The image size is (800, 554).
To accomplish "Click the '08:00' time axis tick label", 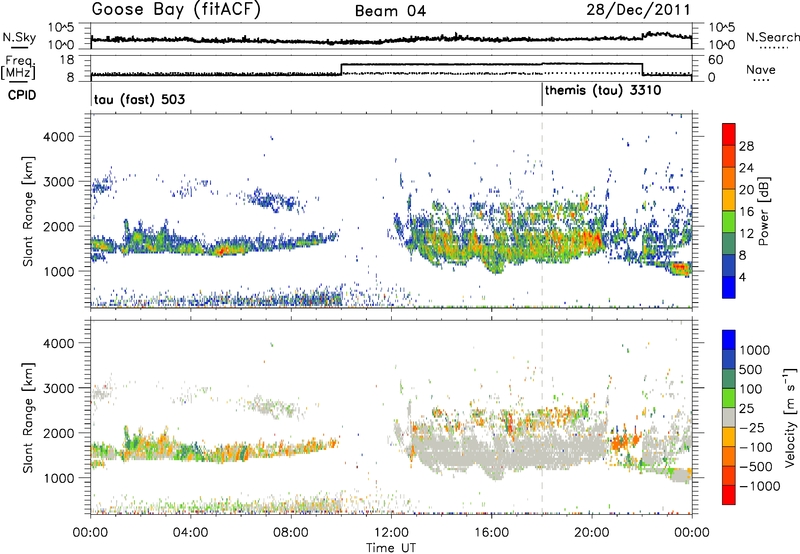I will tap(291, 533).
